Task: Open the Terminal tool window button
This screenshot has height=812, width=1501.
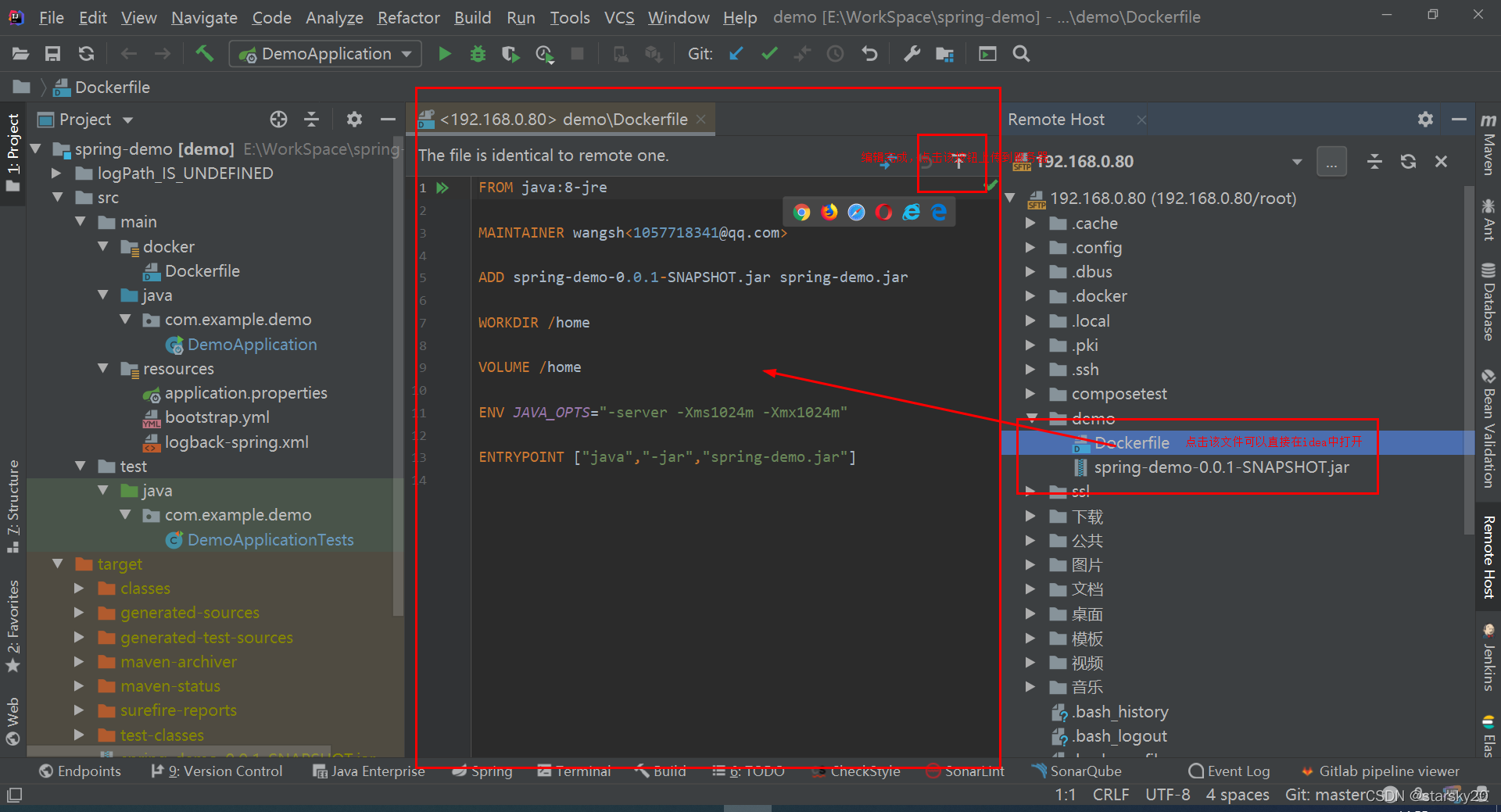Action: click(574, 771)
